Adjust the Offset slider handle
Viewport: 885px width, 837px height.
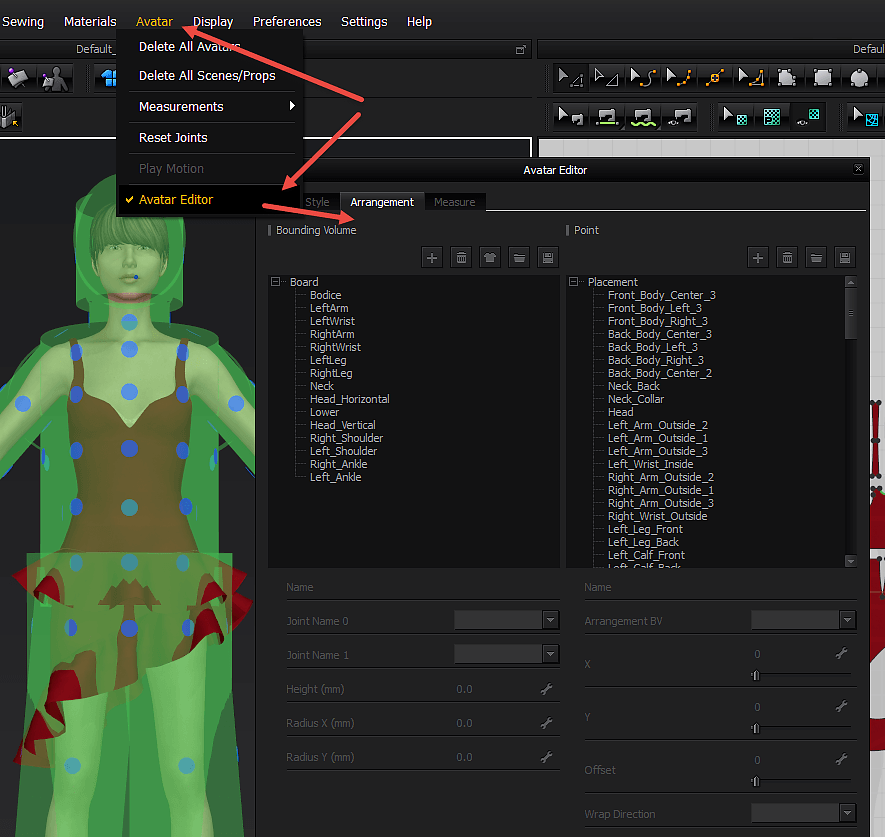click(x=756, y=781)
